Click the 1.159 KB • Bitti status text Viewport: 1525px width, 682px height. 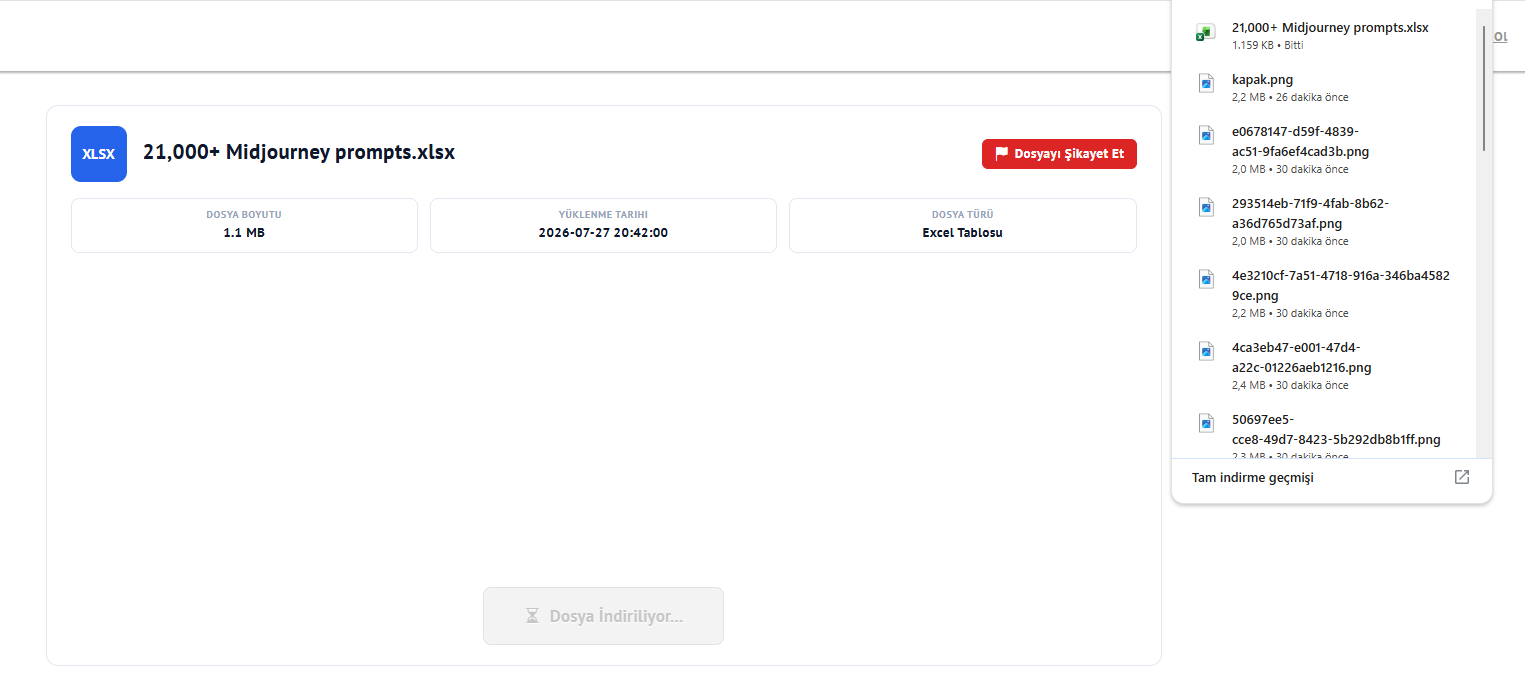click(1267, 45)
